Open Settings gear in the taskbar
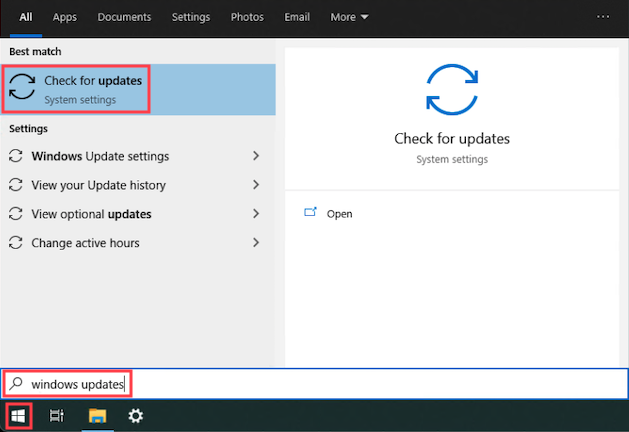The image size is (629, 432). (x=136, y=415)
